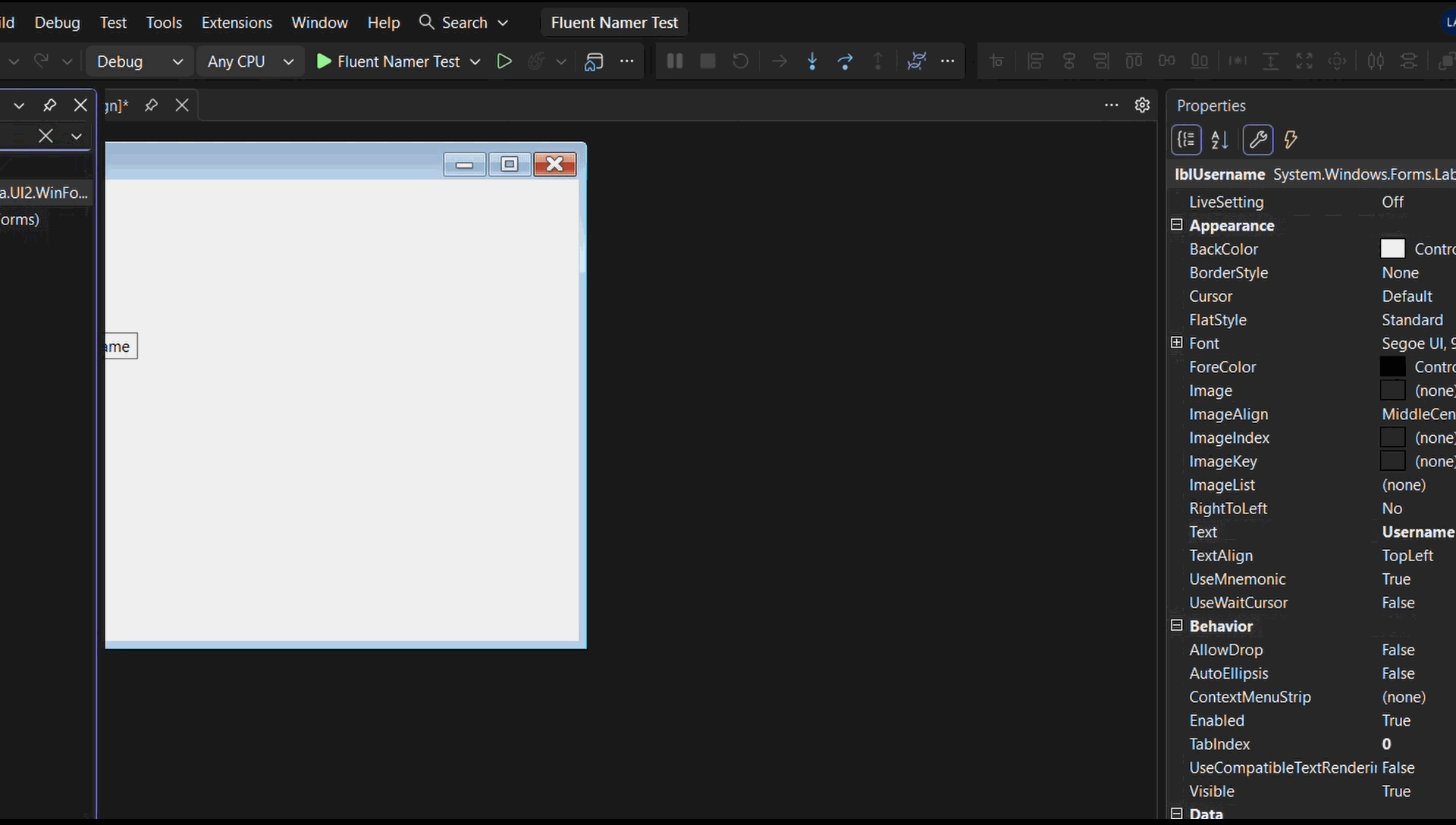Click the Redo toolbar icon
This screenshot has width=1456, height=825.
[42, 61]
